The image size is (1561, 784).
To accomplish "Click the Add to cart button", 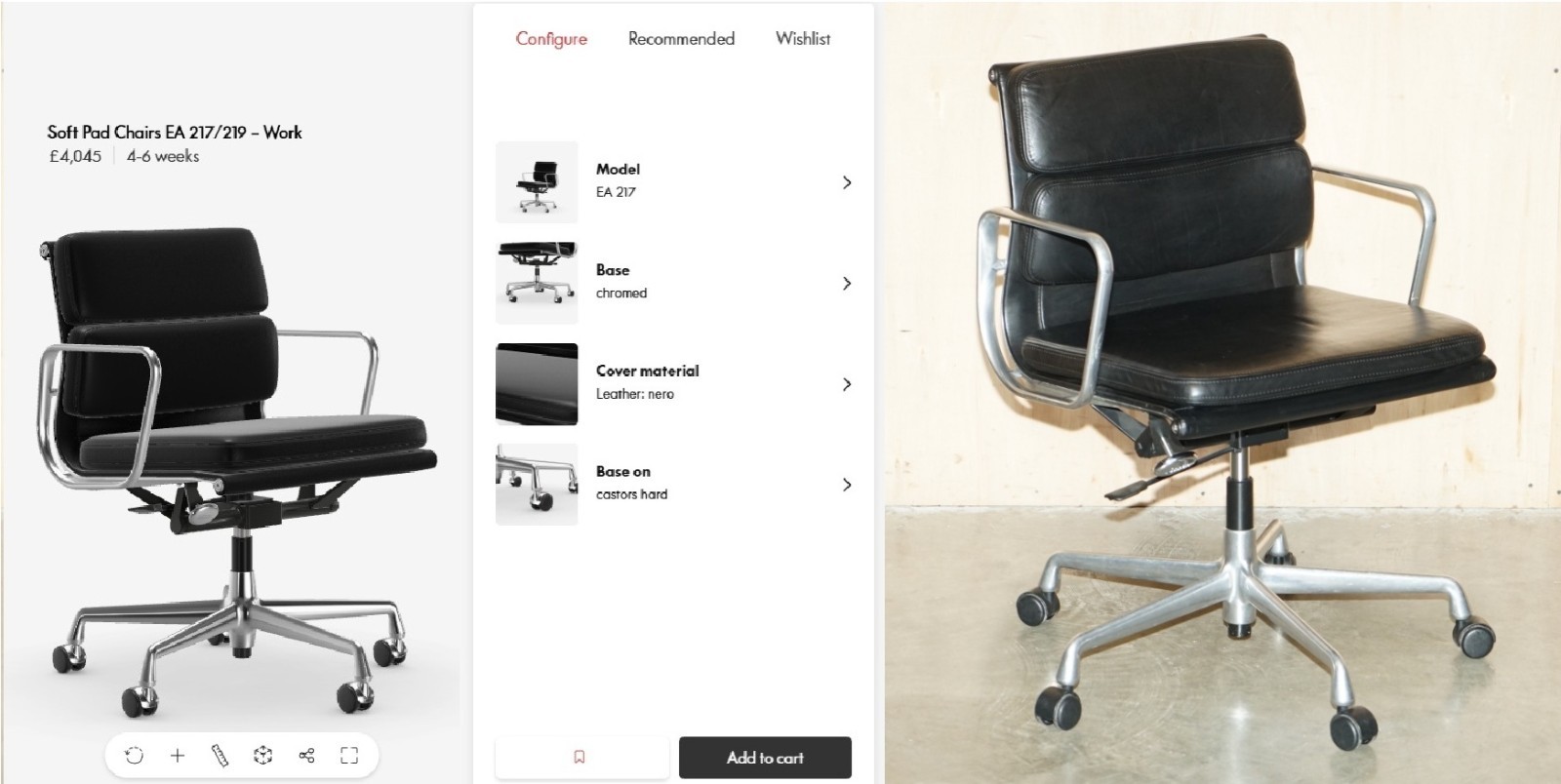I will click(765, 758).
